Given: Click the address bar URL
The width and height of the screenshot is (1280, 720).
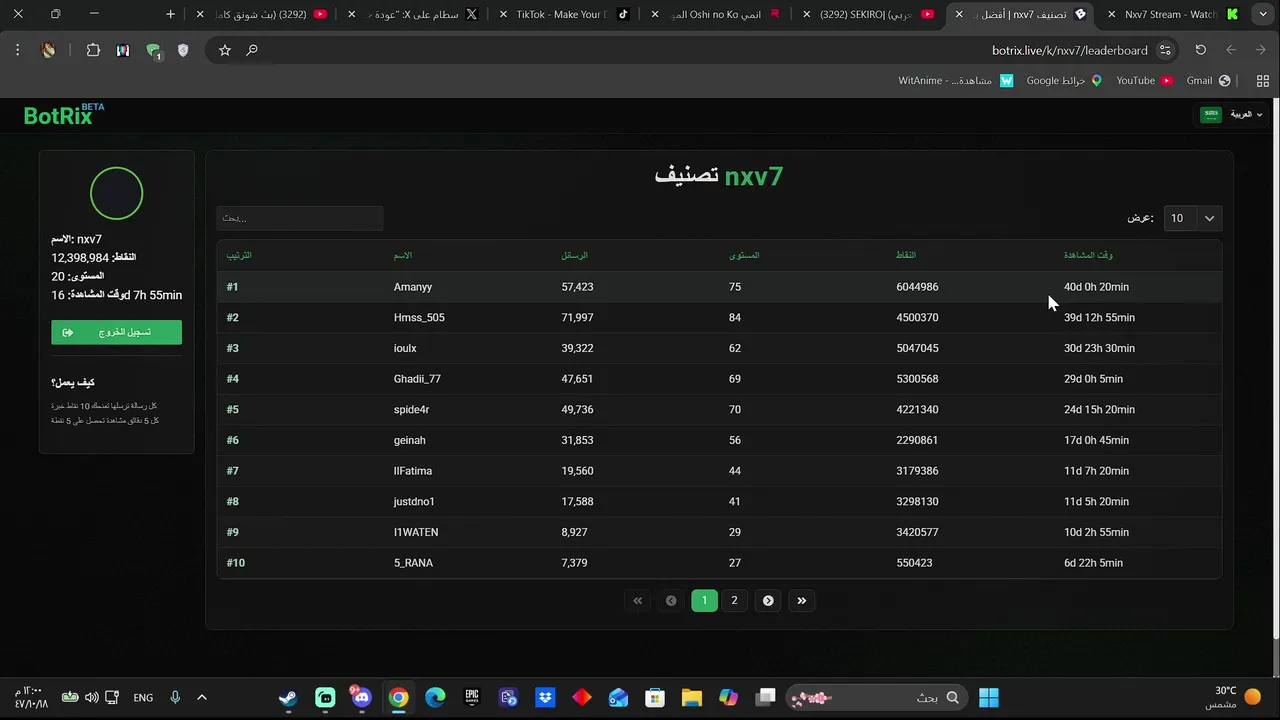Looking at the screenshot, I should pyautogui.click(x=1069, y=50).
